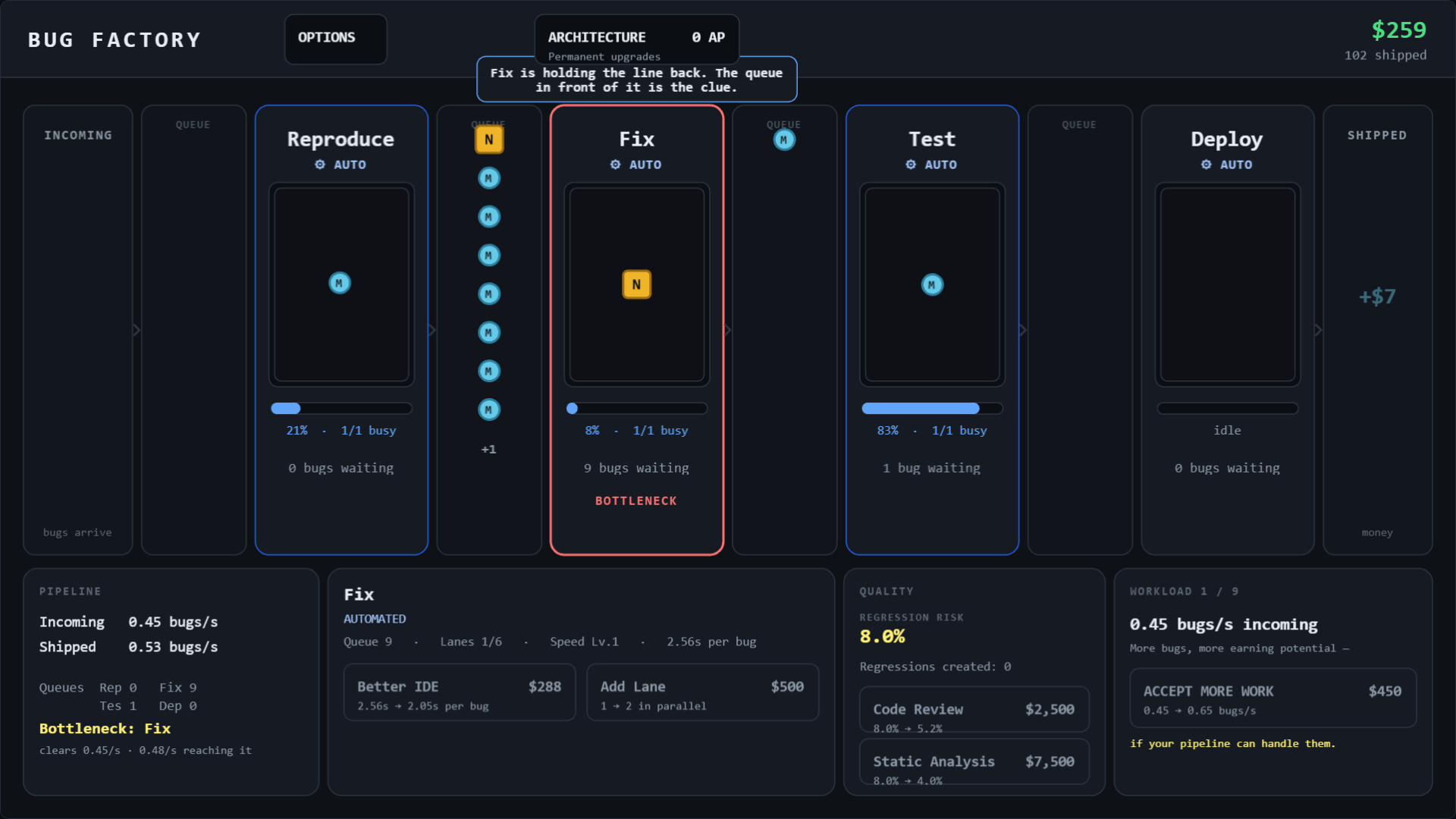This screenshot has height=819, width=1456.
Task: Buy the Code Review upgrade
Action: point(974,710)
